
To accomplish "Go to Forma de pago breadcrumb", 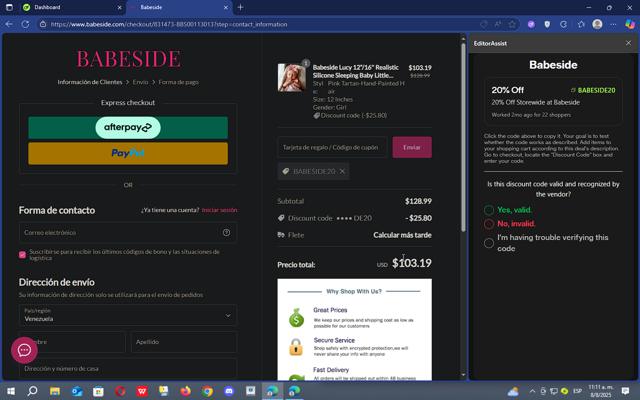I will pos(178,82).
